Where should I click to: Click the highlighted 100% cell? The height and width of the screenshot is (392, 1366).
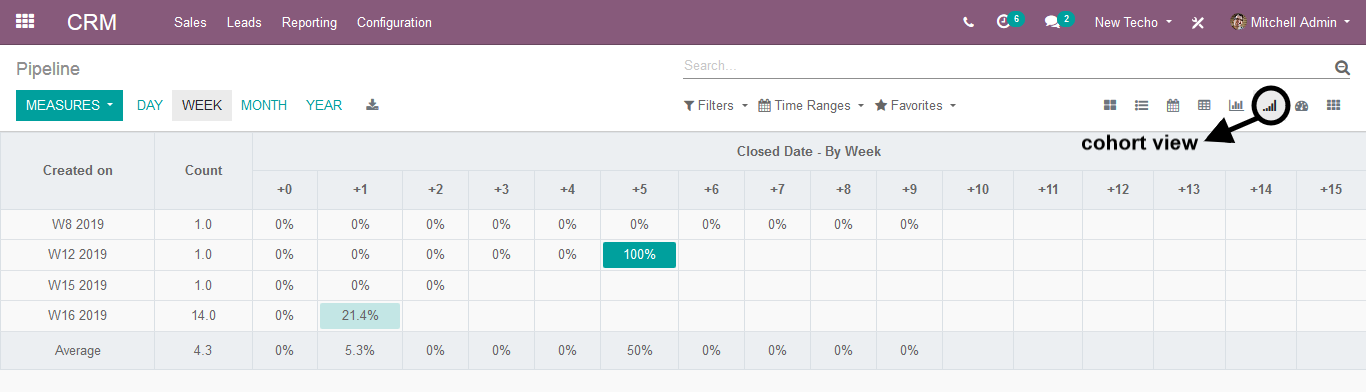pos(639,255)
